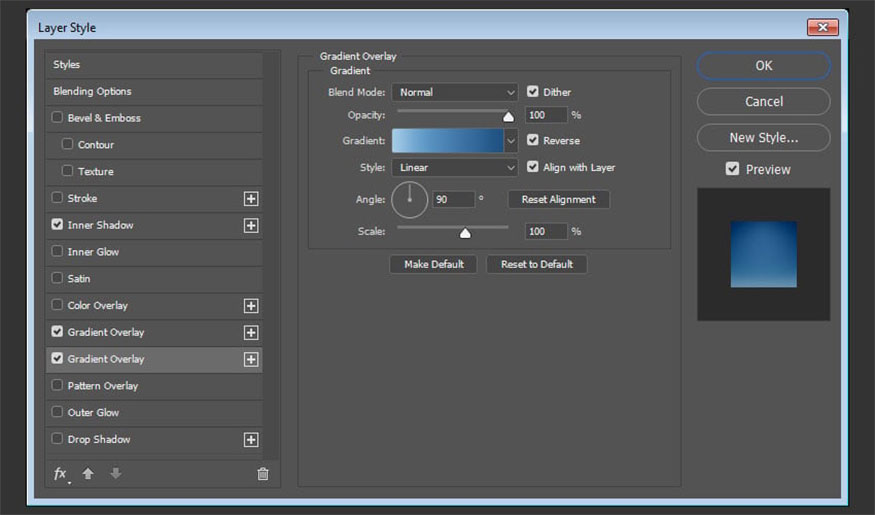Click plus icon beside Color Overlay

pyautogui.click(x=251, y=306)
